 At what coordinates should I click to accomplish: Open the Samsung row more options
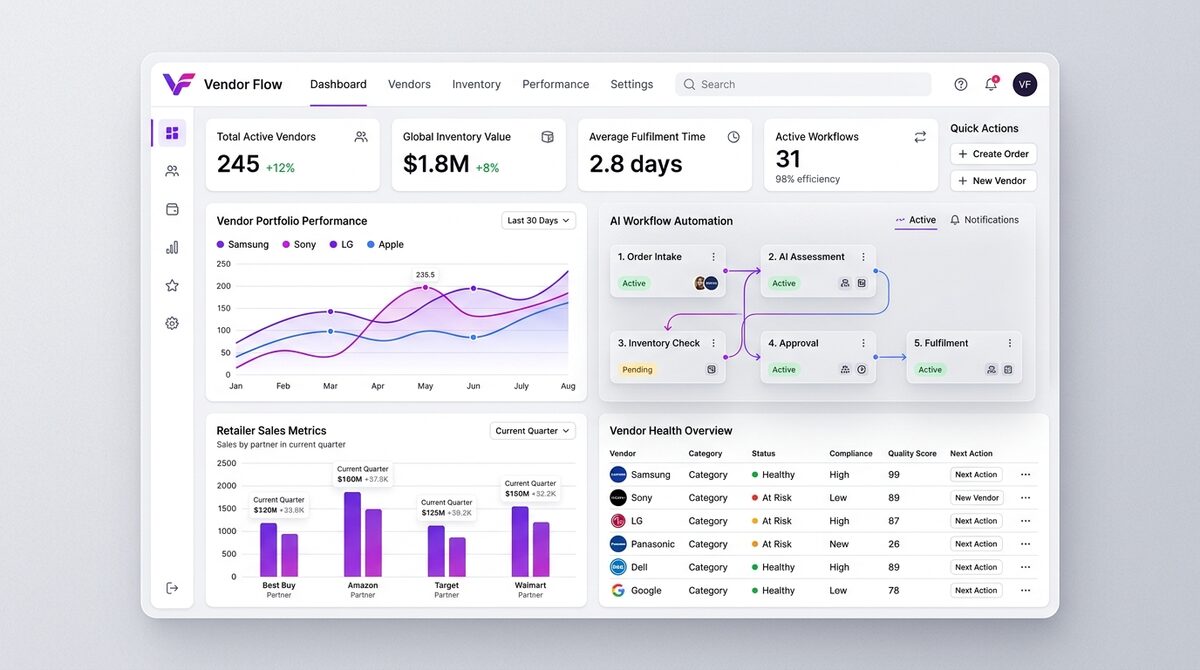click(1025, 475)
